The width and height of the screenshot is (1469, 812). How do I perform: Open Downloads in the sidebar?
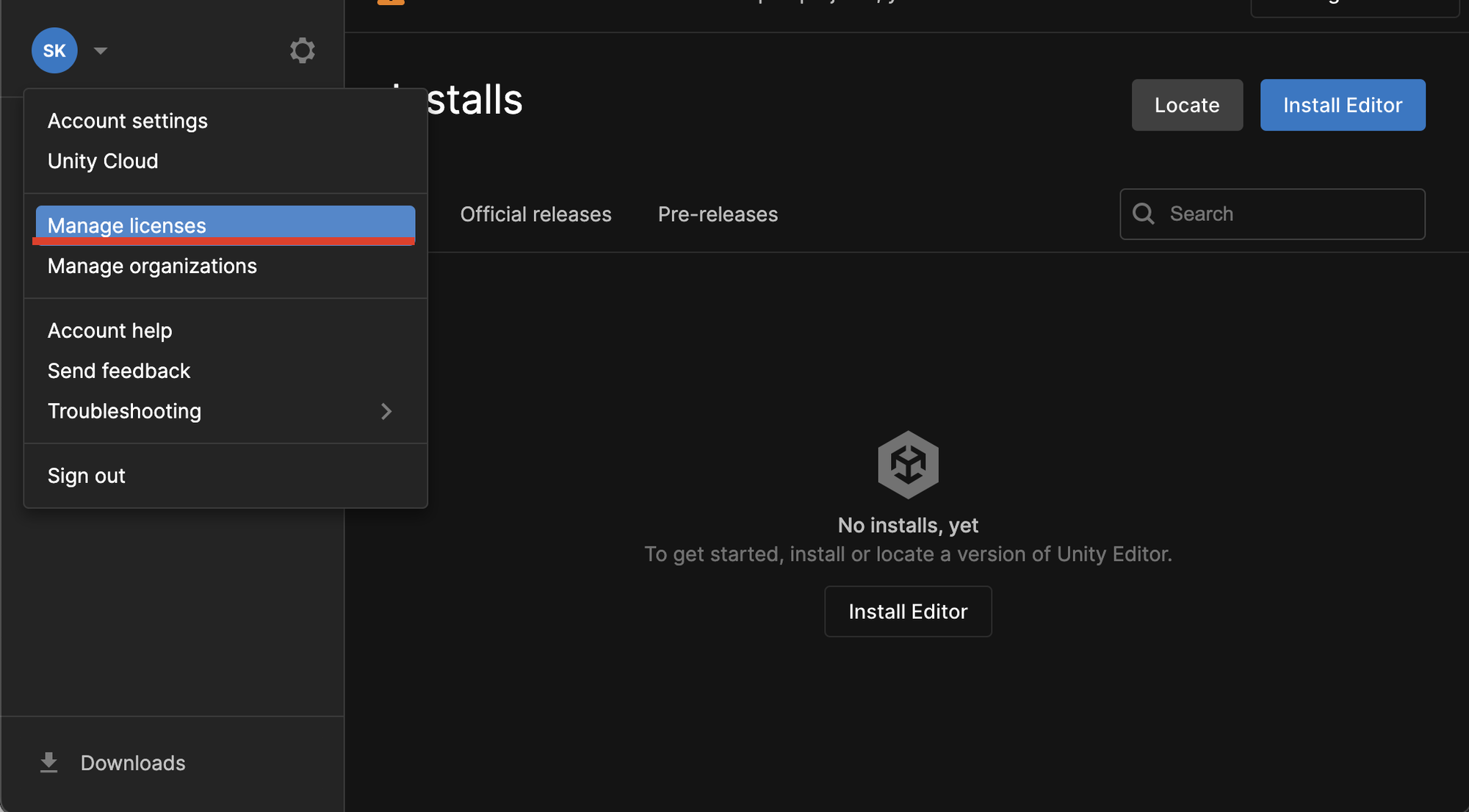pyautogui.click(x=133, y=764)
